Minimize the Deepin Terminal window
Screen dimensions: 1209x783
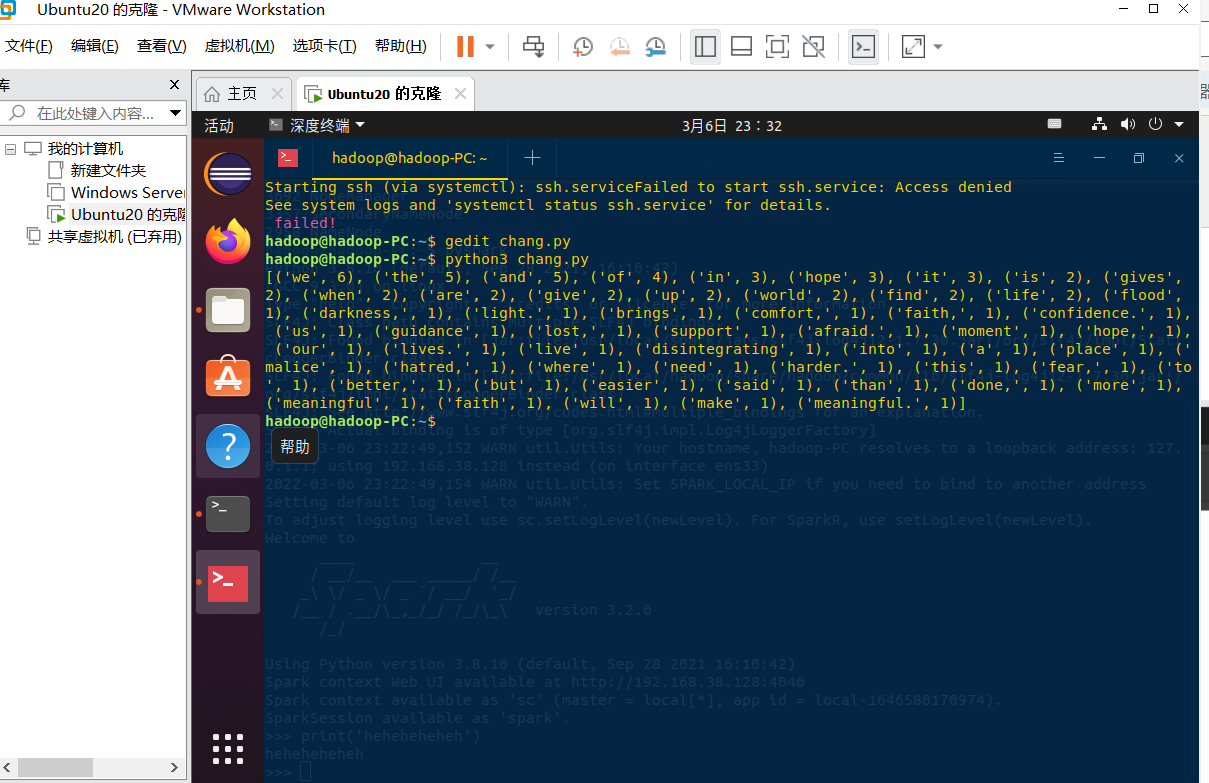tap(1100, 158)
